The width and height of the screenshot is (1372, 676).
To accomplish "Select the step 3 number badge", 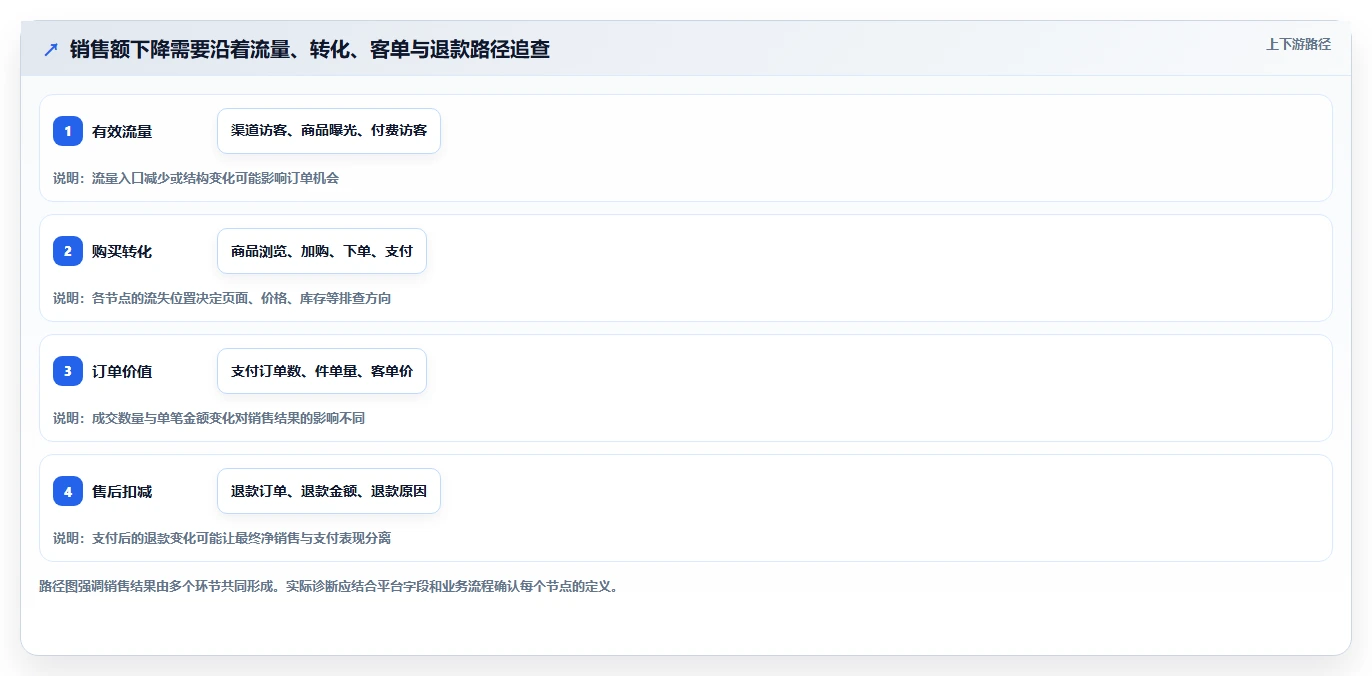I will click(x=68, y=371).
